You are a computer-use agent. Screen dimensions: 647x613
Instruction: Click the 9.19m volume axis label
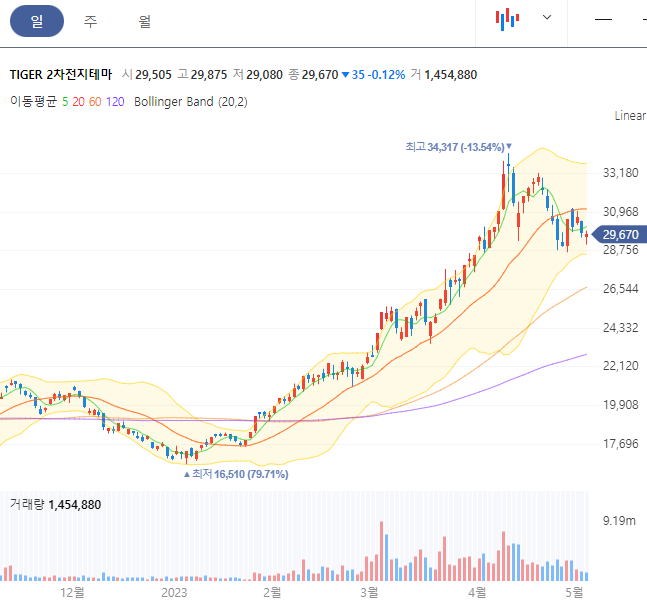point(619,521)
